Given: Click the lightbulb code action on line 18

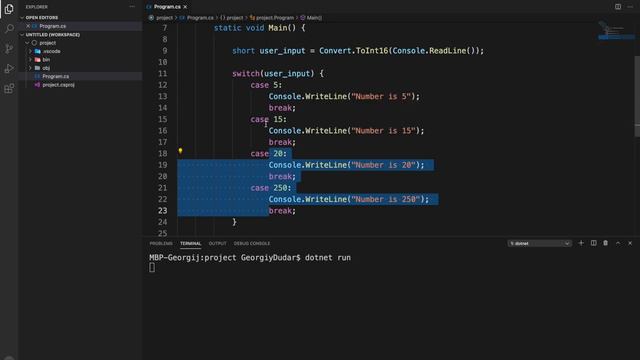Looking at the screenshot, I should tap(180, 151).
